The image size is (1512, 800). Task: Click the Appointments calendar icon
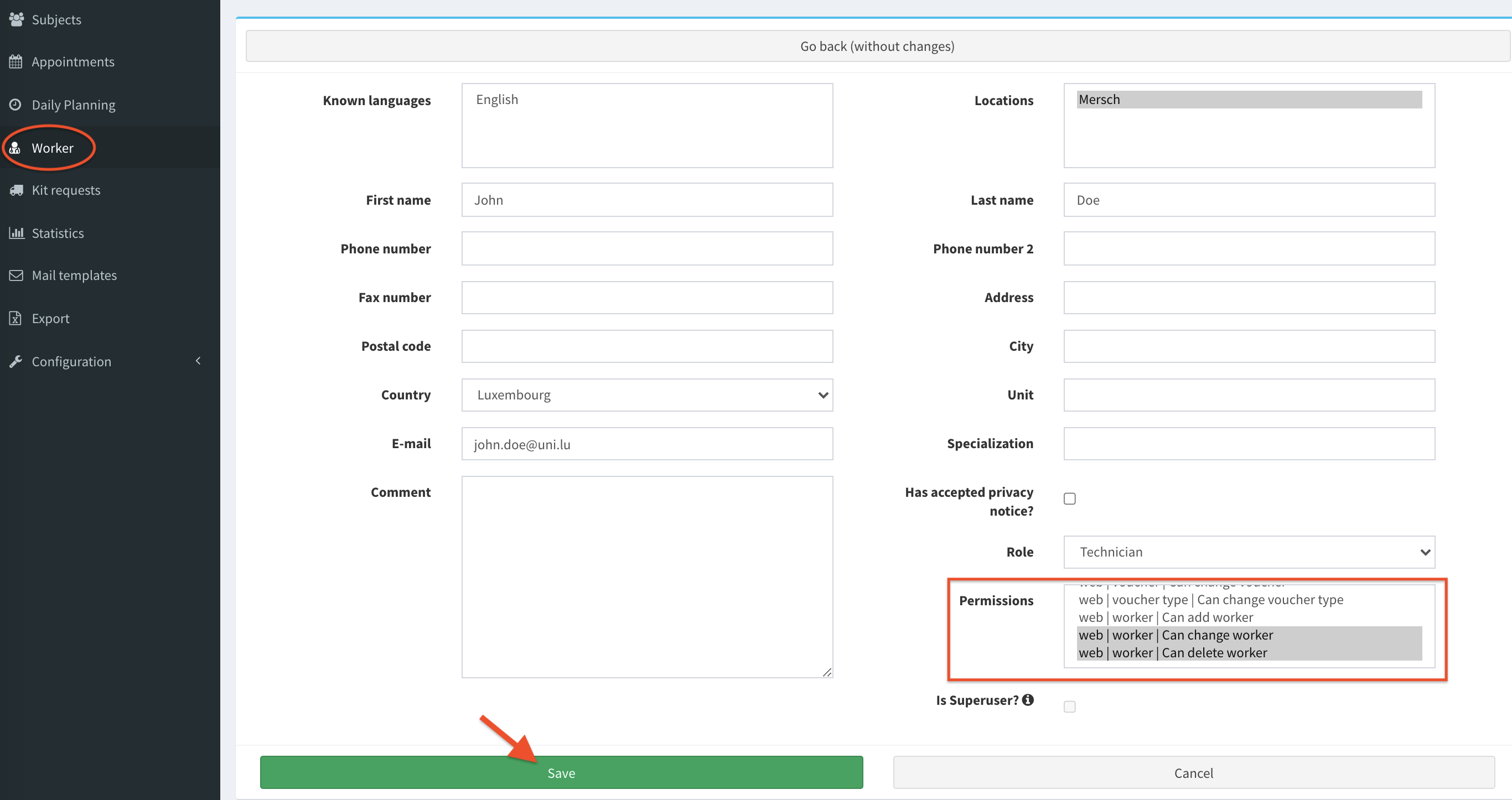(x=16, y=61)
